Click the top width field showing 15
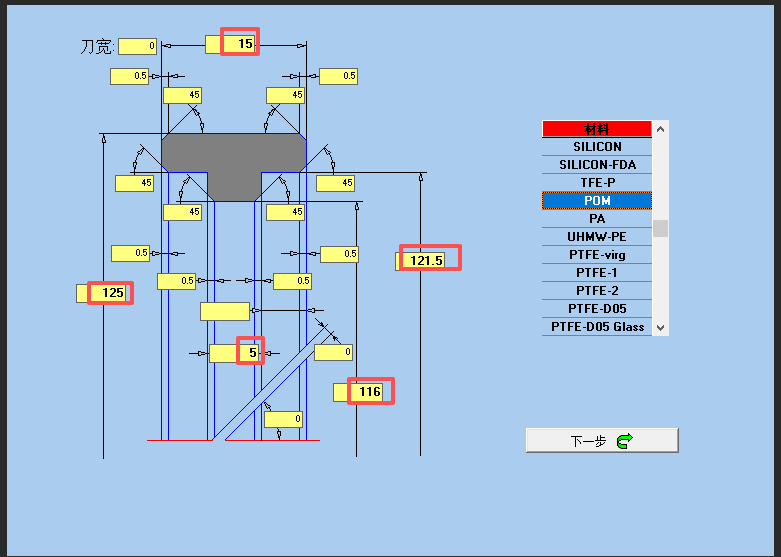The height and width of the screenshot is (557, 781). tap(232, 44)
